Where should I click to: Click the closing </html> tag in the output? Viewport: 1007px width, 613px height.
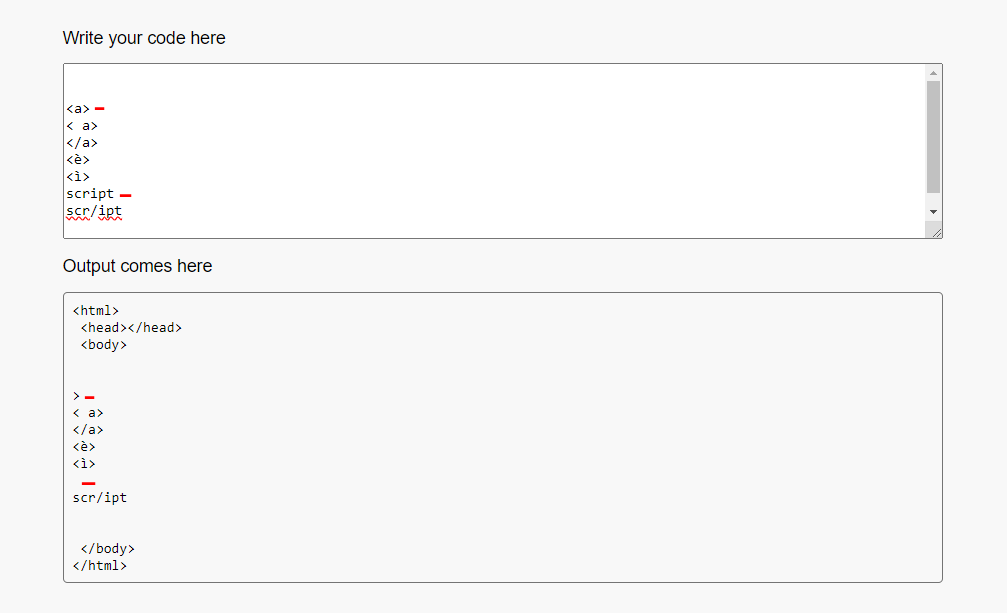click(x=100, y=566)
